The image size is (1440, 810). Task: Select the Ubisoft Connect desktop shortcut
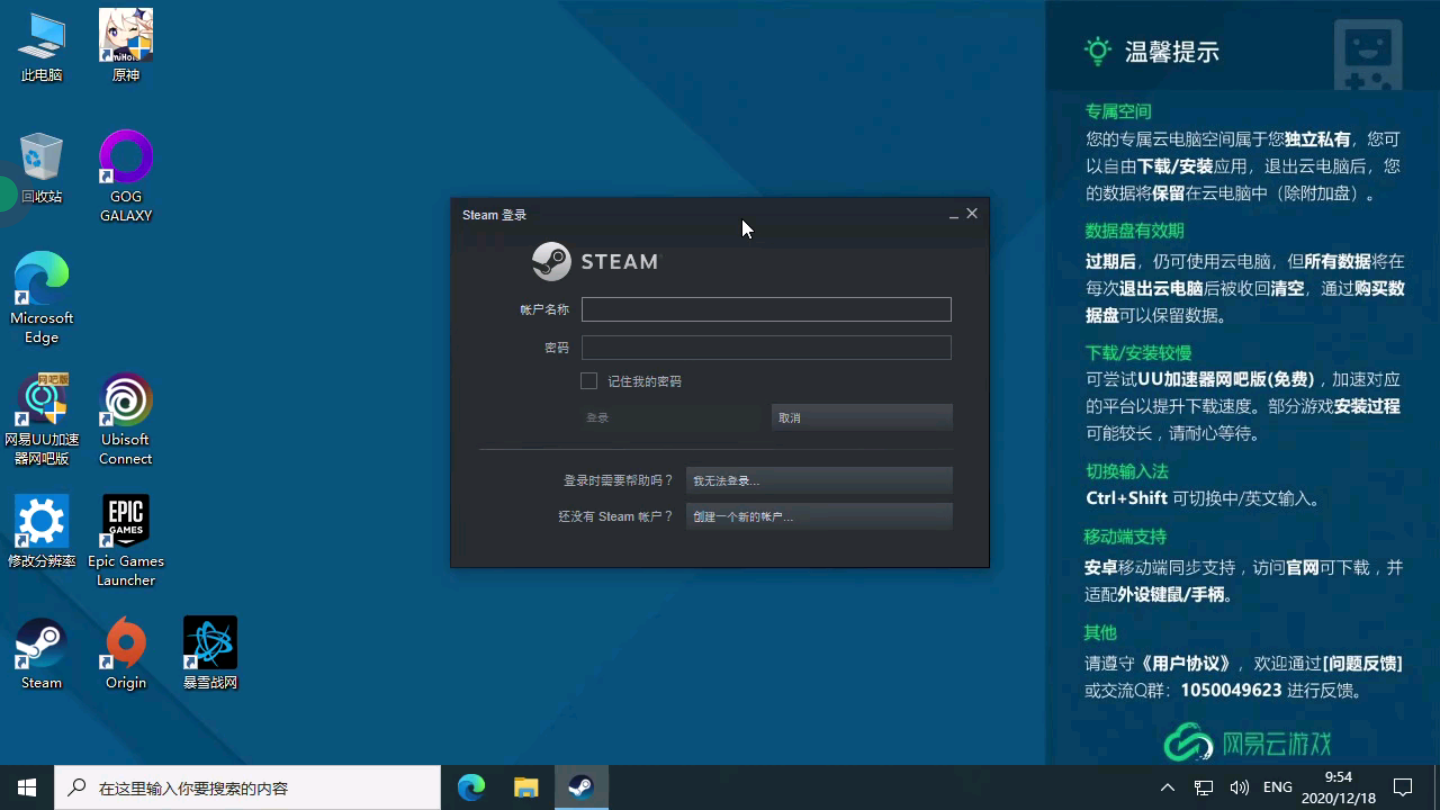click(126, 420)
